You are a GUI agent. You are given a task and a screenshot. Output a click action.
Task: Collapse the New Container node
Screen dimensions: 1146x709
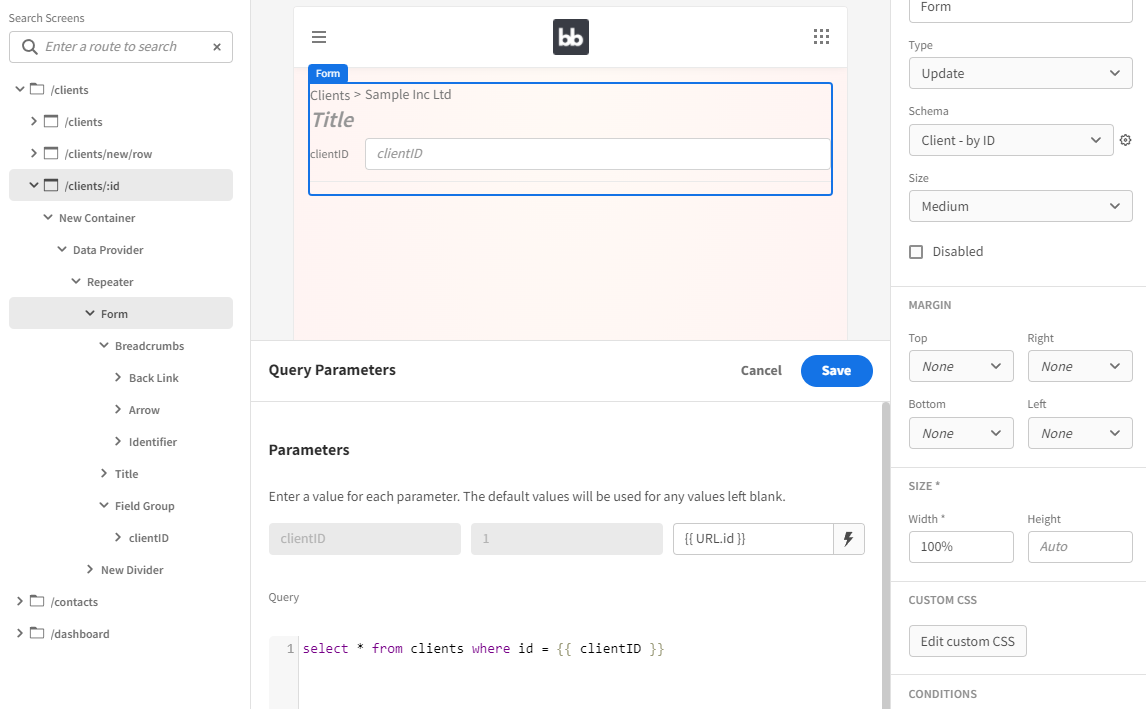48,218
